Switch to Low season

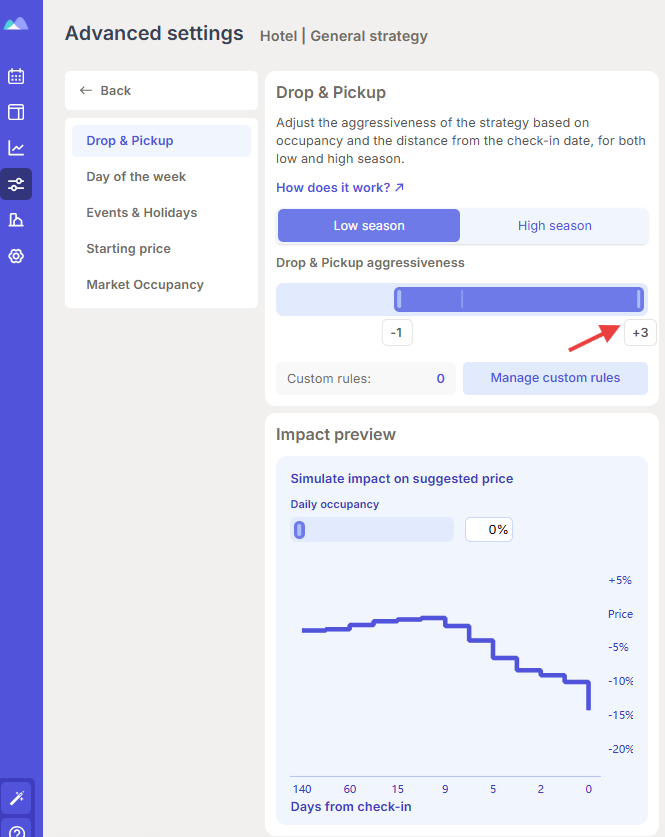tap(369, 226)
